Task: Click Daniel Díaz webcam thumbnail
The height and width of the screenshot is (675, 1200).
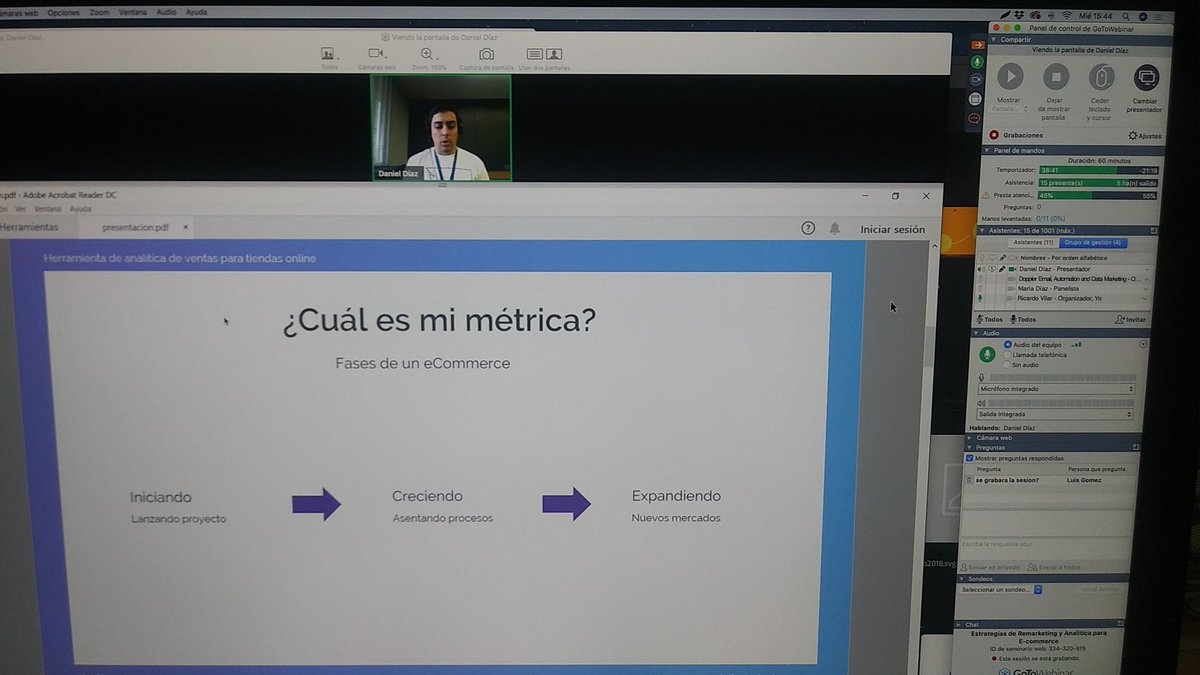Action: click(441, 128)
